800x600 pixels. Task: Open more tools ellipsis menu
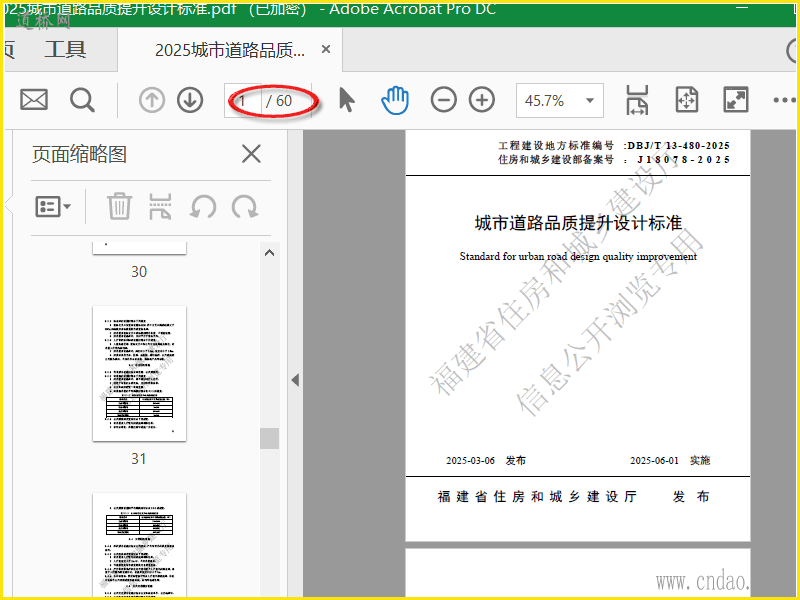coord(784,100)
